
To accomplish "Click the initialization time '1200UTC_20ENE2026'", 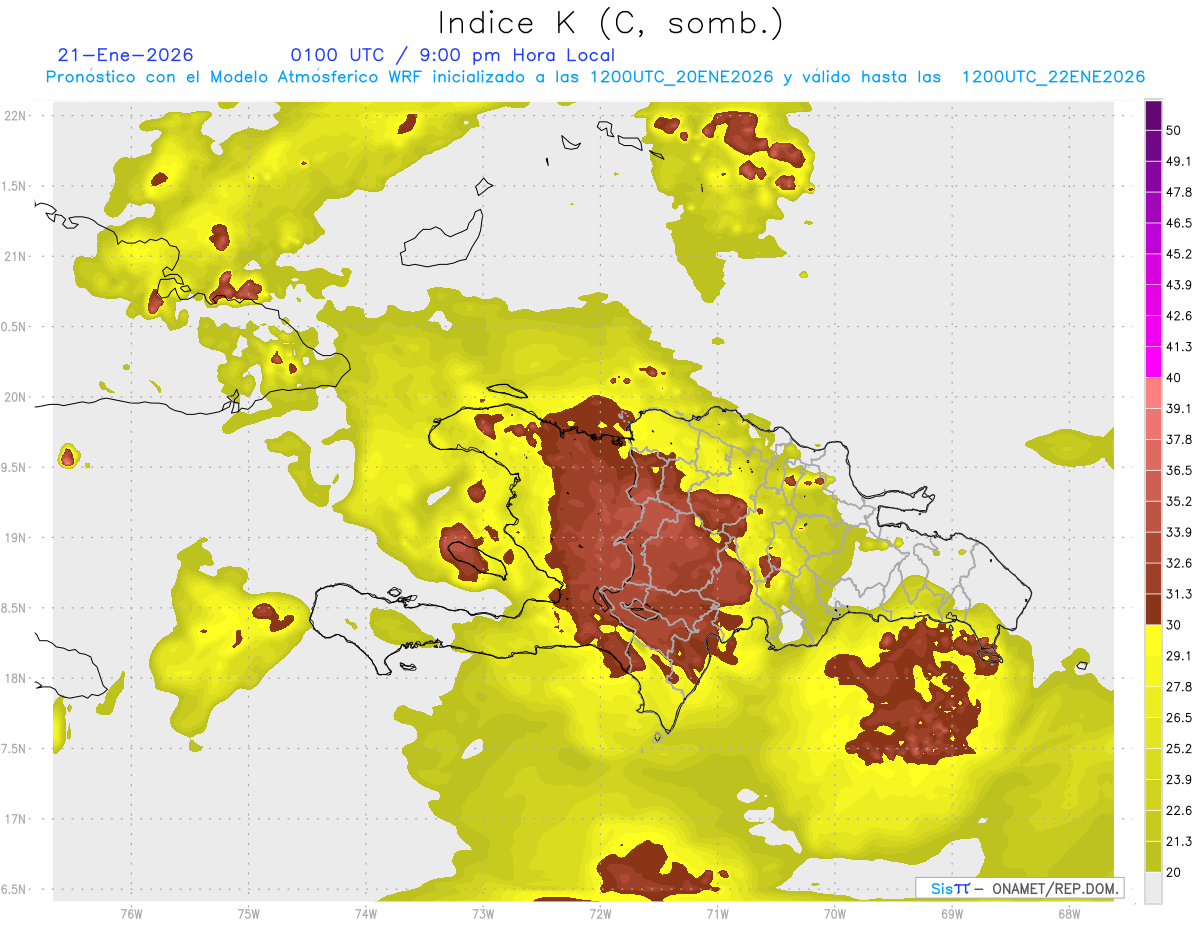I will point(681,77).
